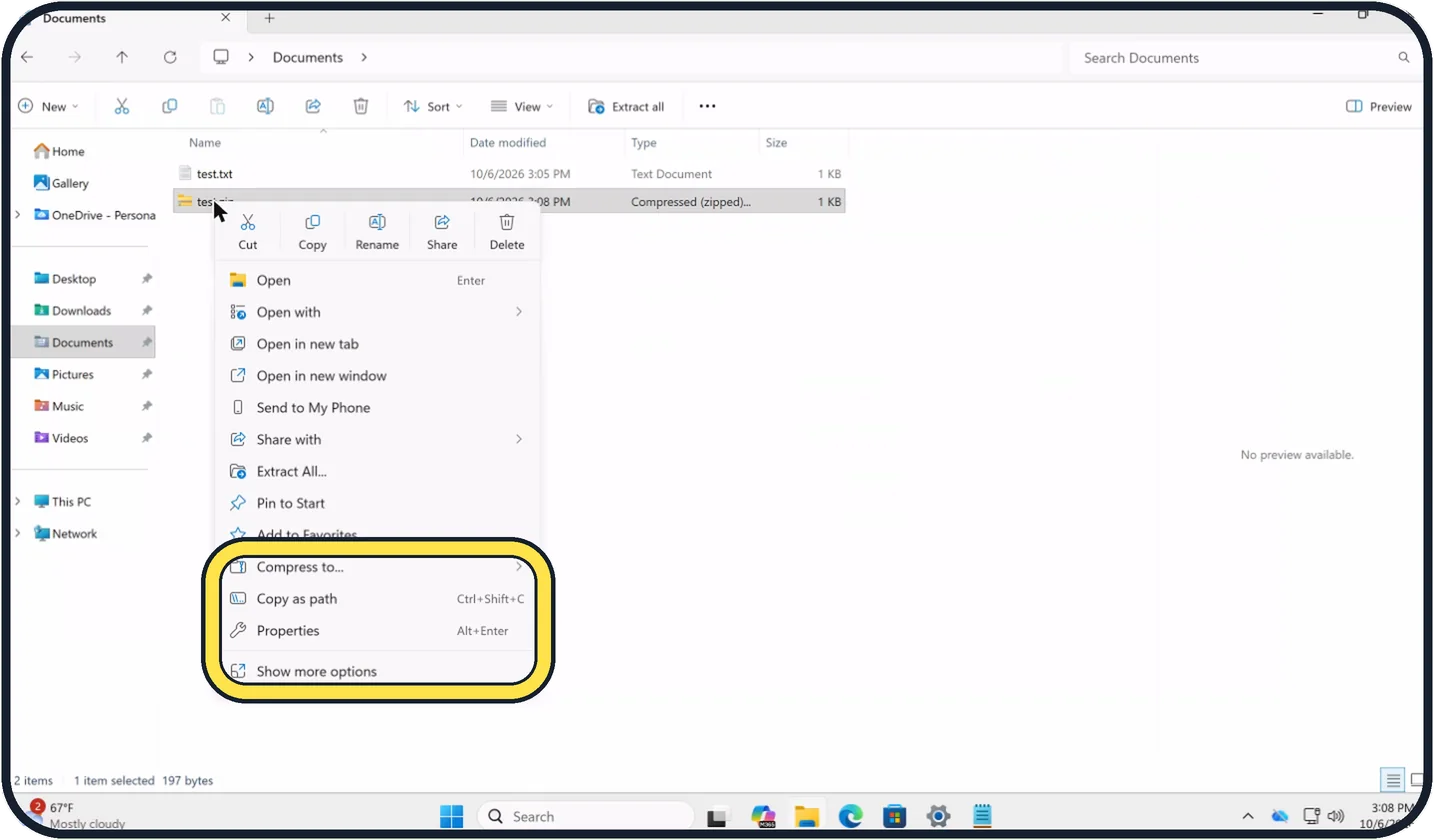Click the Rename icon in the toolbar
The image size is (1434, 840).
[x=265, y=106]
